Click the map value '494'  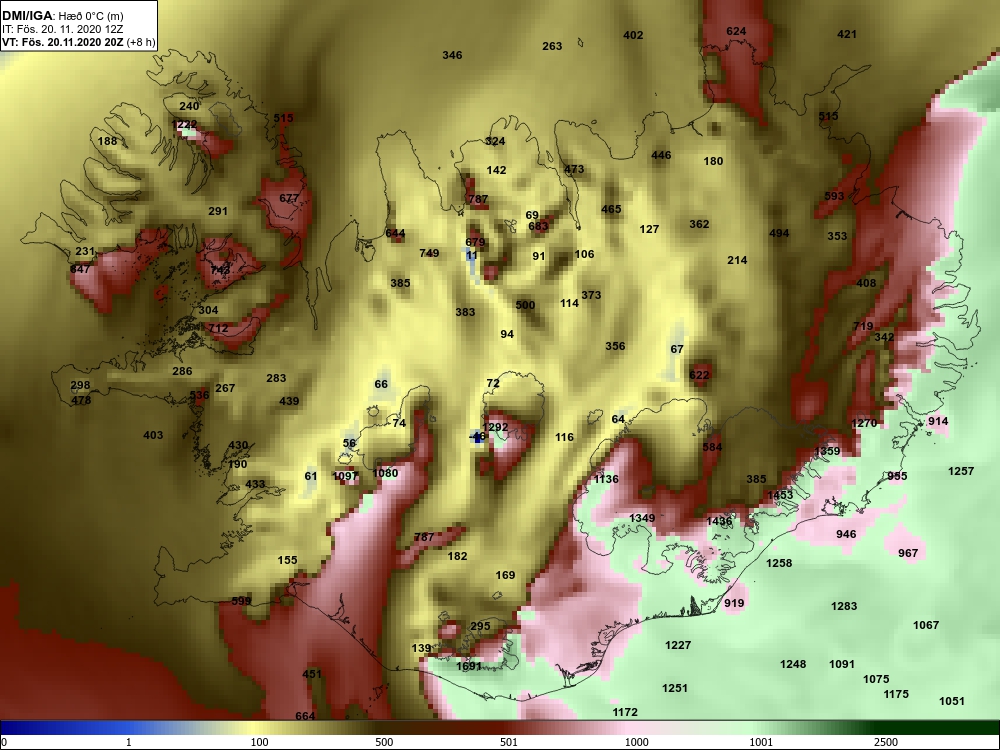point(779,233)
